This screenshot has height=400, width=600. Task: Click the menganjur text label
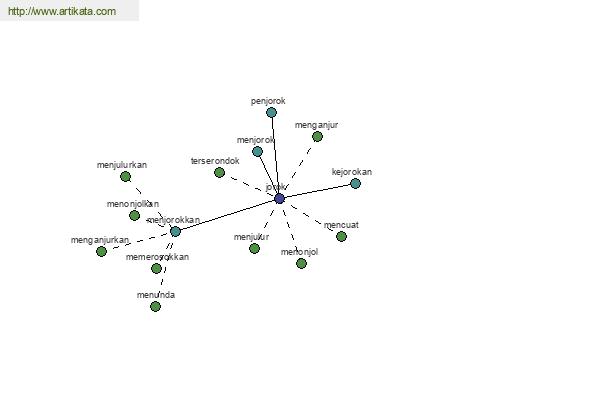[x=316, y=125]
